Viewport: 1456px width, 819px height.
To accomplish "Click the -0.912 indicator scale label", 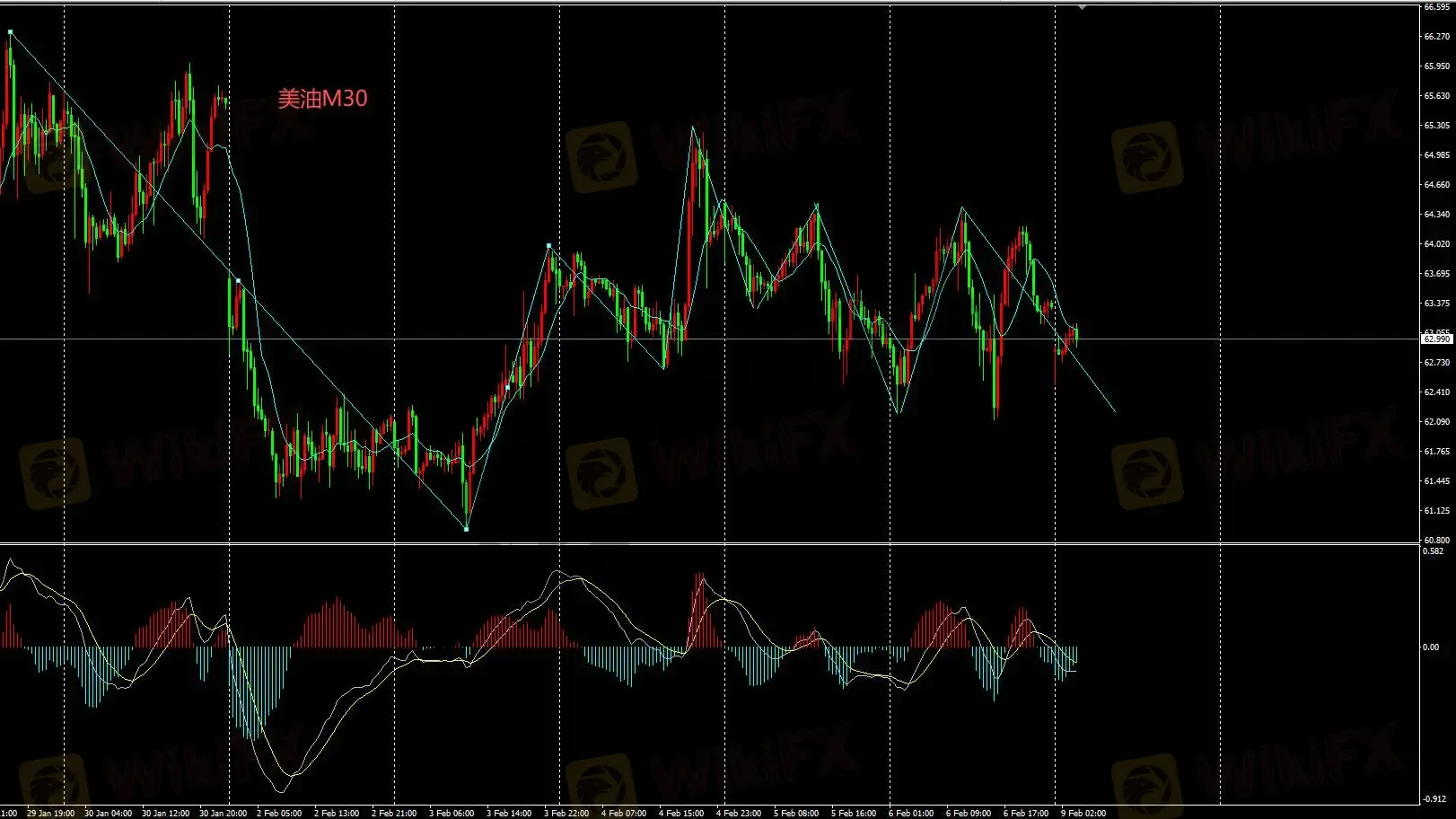I will [1434, 798].
